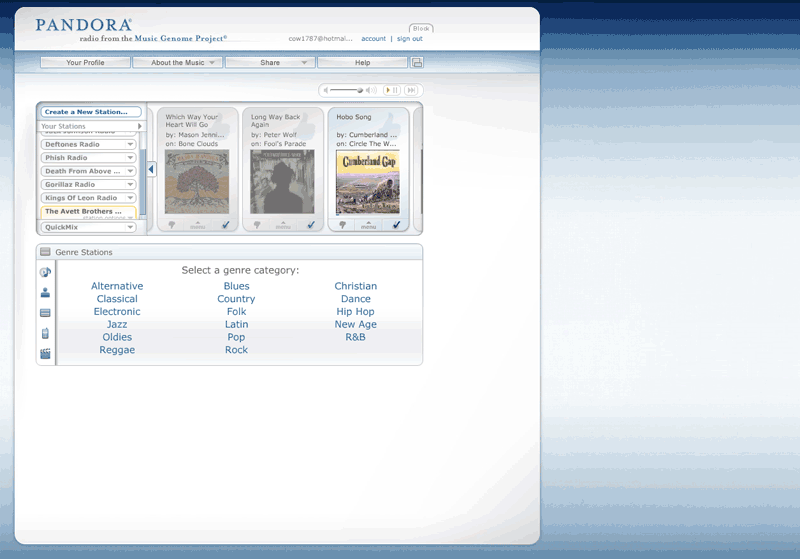Open menu for Hobo Song card
This screenshot has width=800, height=559.
pos(368,225)
